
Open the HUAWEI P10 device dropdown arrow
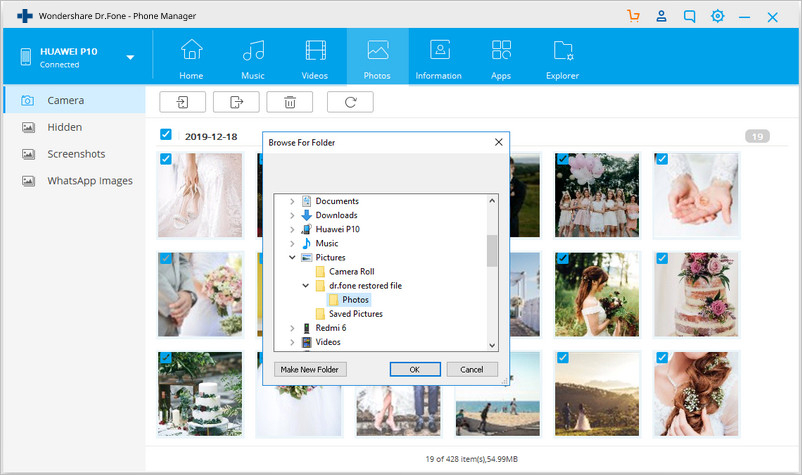(x=130, y=57)
